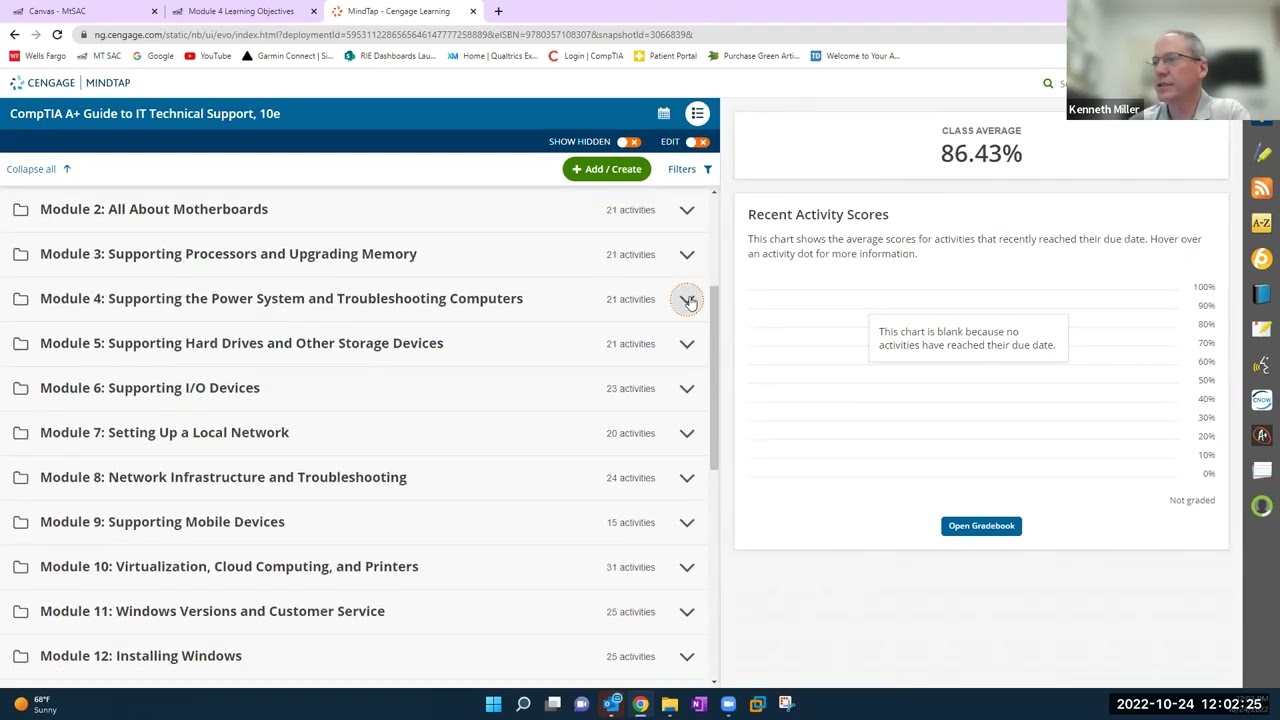Expand Module 7 Local Network chevron
The image size is (1280, 720).
coord(687,433)
